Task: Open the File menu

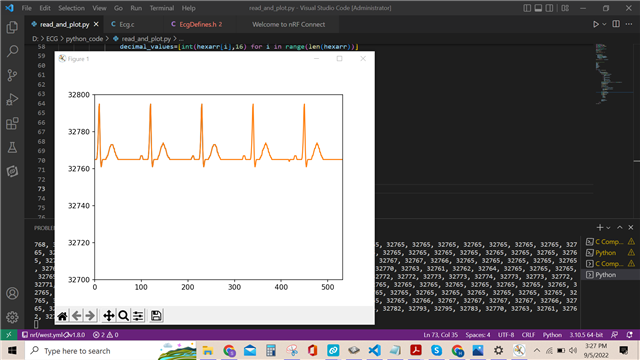Action: (27, 8)
